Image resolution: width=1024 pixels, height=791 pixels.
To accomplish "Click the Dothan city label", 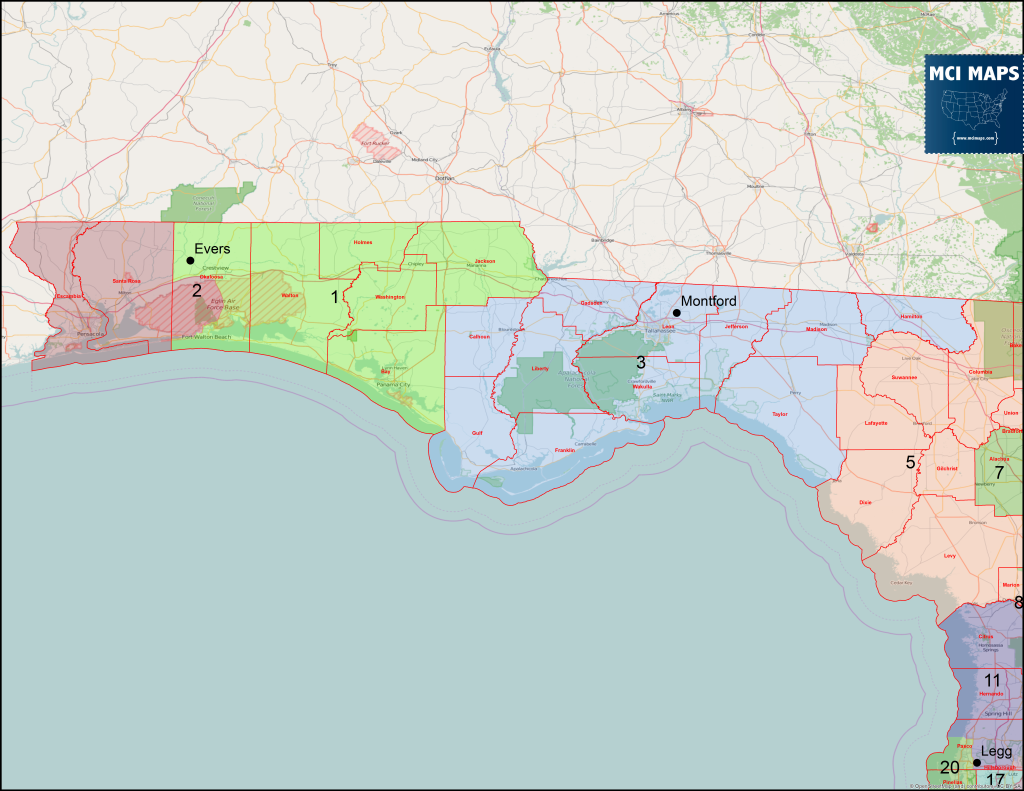I will (x=445, y=178).
